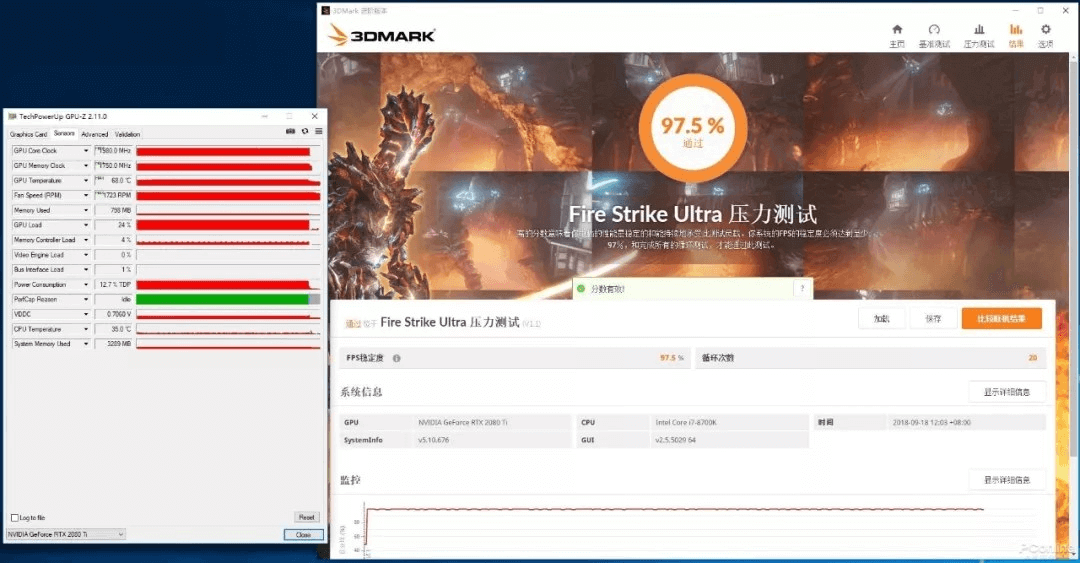
Task: Expand the GPU Memory Clock sensor dropdown
Action: tap(86, 165)
